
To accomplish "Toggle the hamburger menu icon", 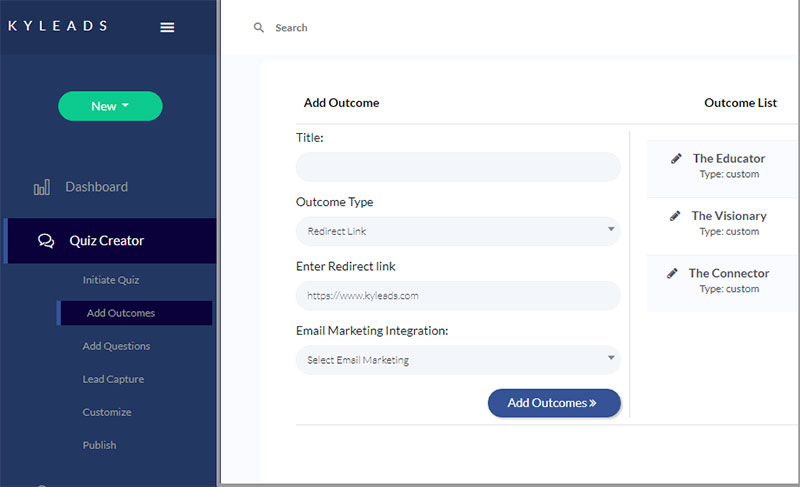I will tap(167, 27).
